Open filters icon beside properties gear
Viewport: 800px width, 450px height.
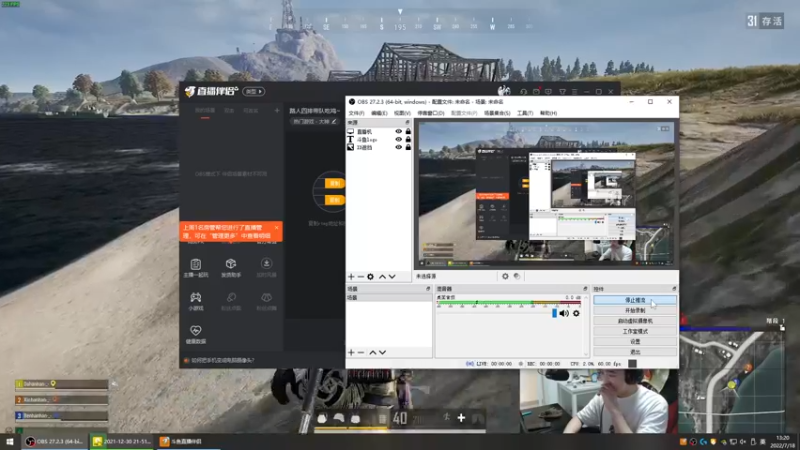click(517, 276)
